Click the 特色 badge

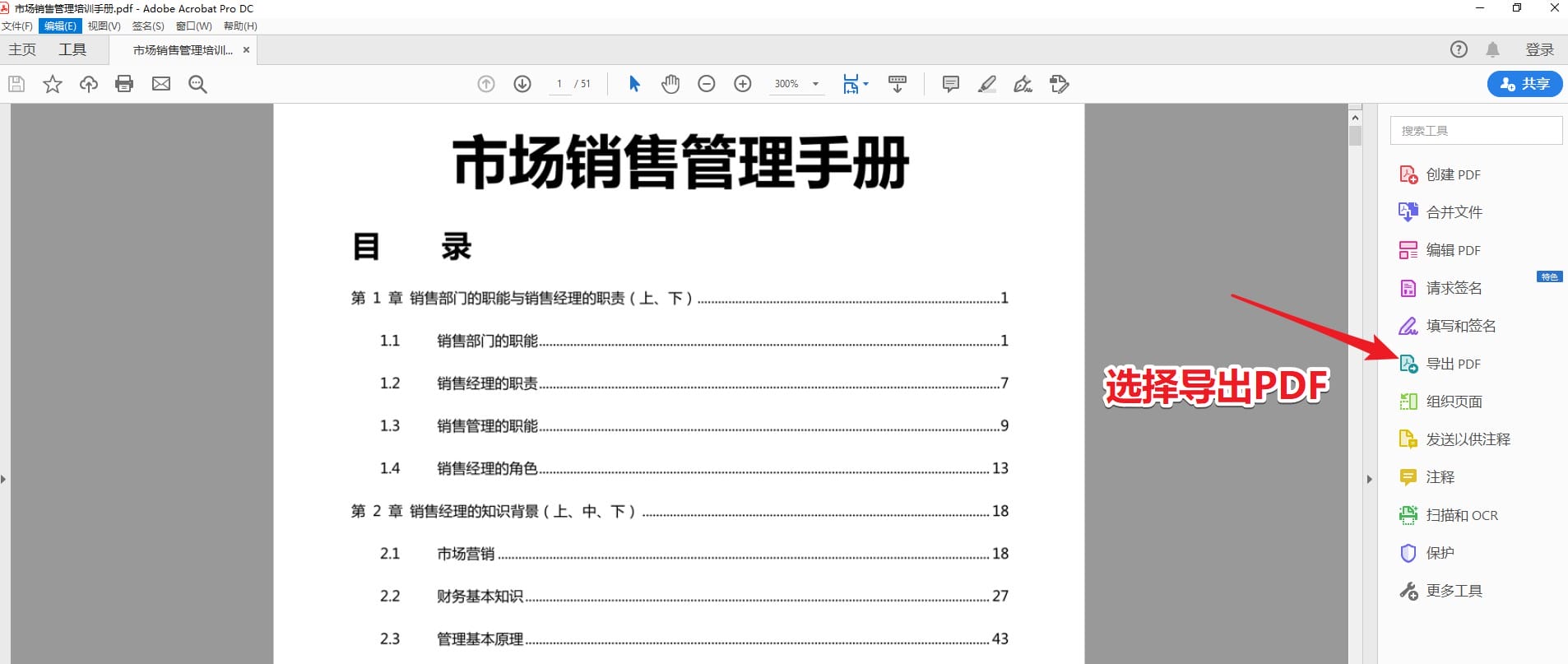(1550, 276)
